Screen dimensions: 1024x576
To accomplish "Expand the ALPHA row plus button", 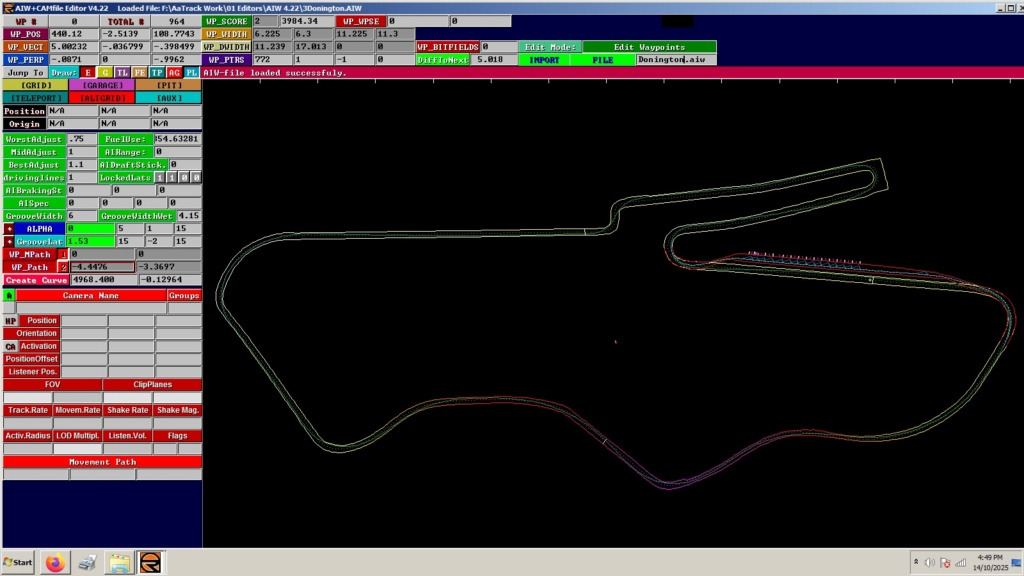I will pos(9,229).
